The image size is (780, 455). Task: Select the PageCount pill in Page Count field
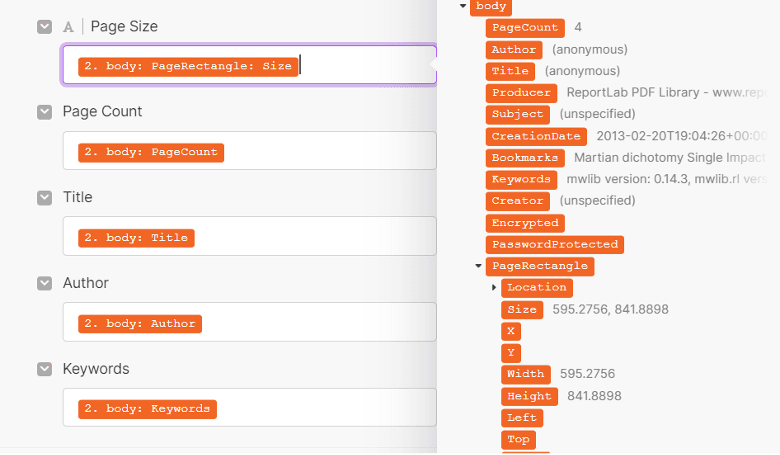pyautogui.click(x=150, y=152)
